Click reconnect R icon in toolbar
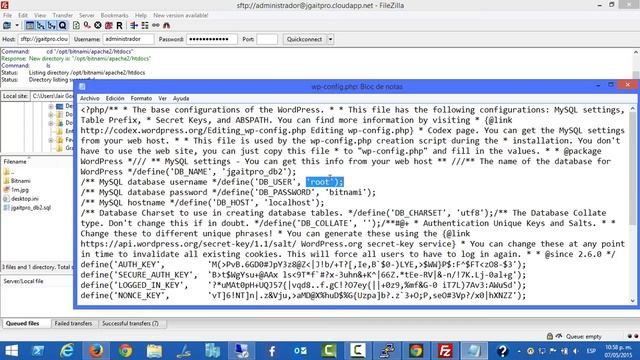The width and height of the screenshot is (640, 360). point(119,25)
